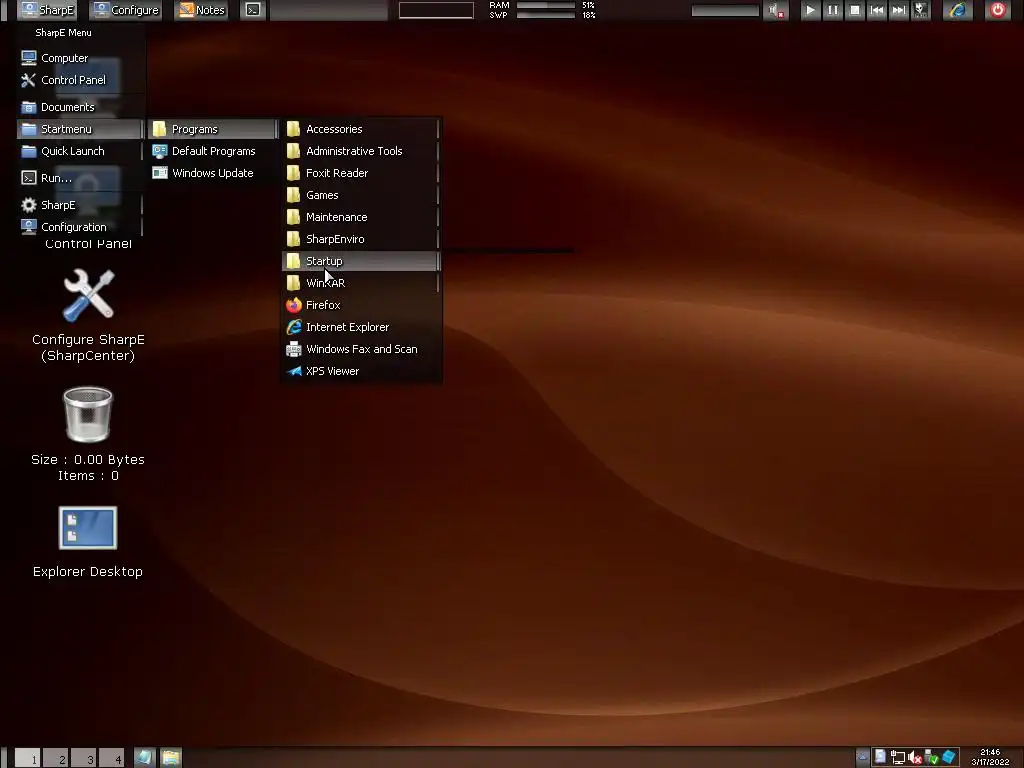Screen dimensions: 1024x768
Task: Open Control Panel in the SharpE menu
Action: (x=80, y=80)
